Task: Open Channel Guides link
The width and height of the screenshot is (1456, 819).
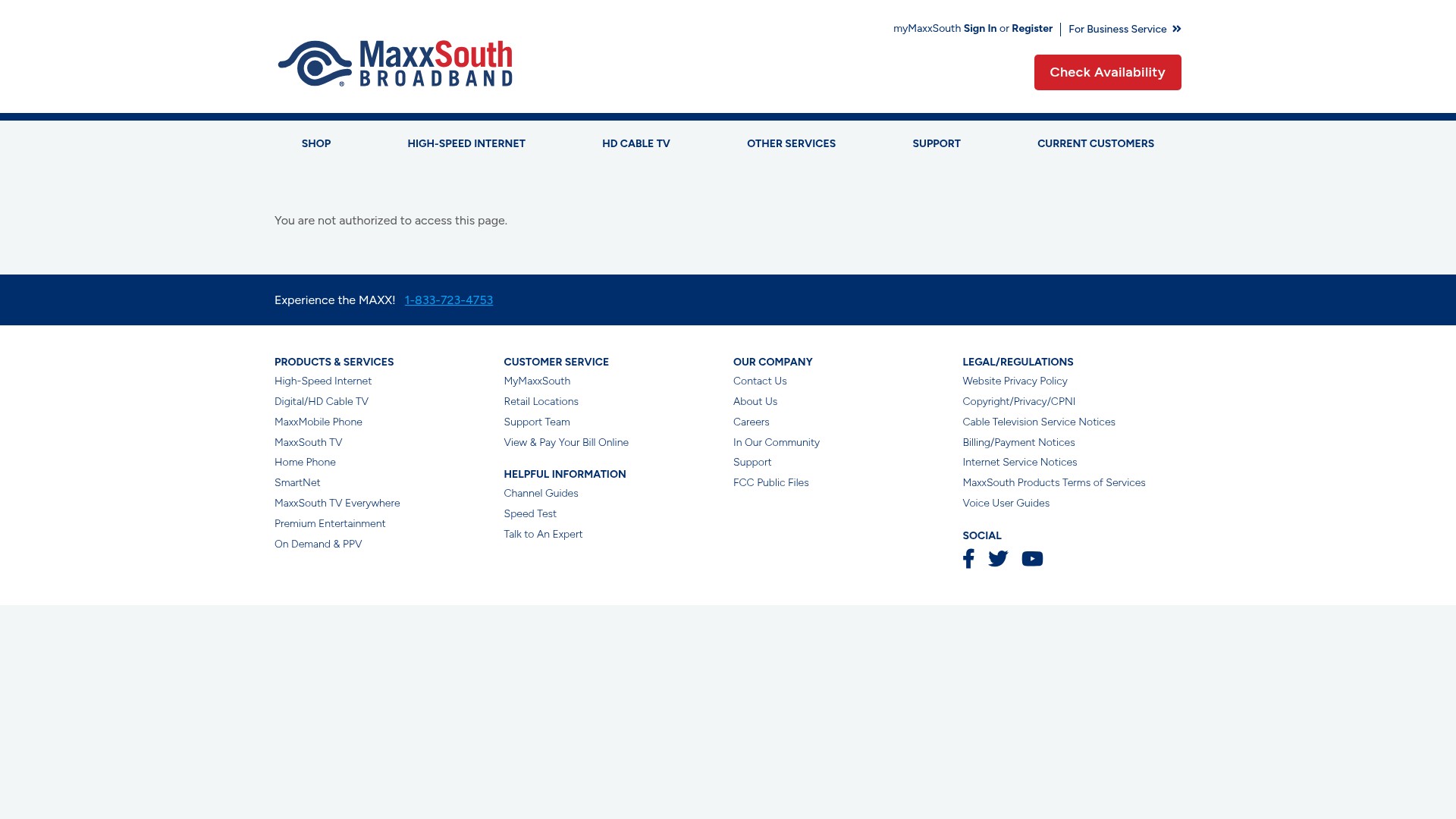Action: point(541,494)
